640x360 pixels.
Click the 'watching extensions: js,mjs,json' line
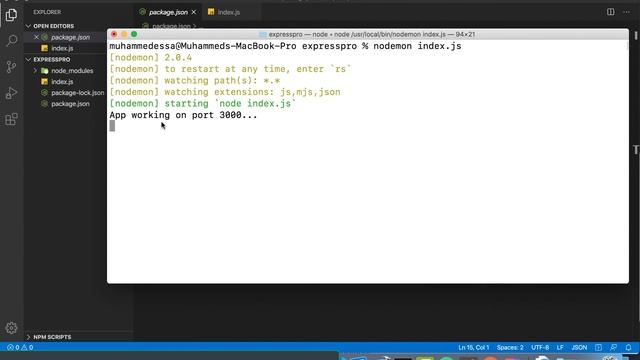coord(225,92)
